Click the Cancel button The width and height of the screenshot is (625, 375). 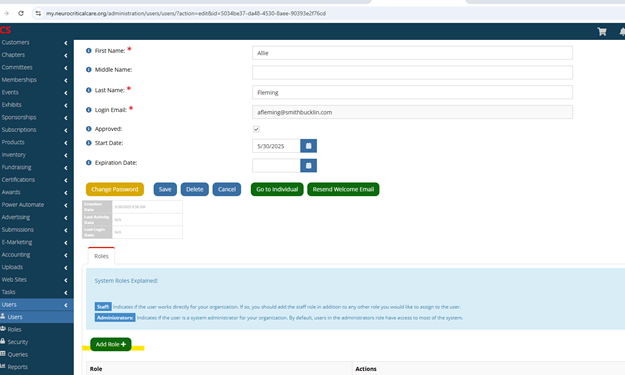[x=227, y=189]
